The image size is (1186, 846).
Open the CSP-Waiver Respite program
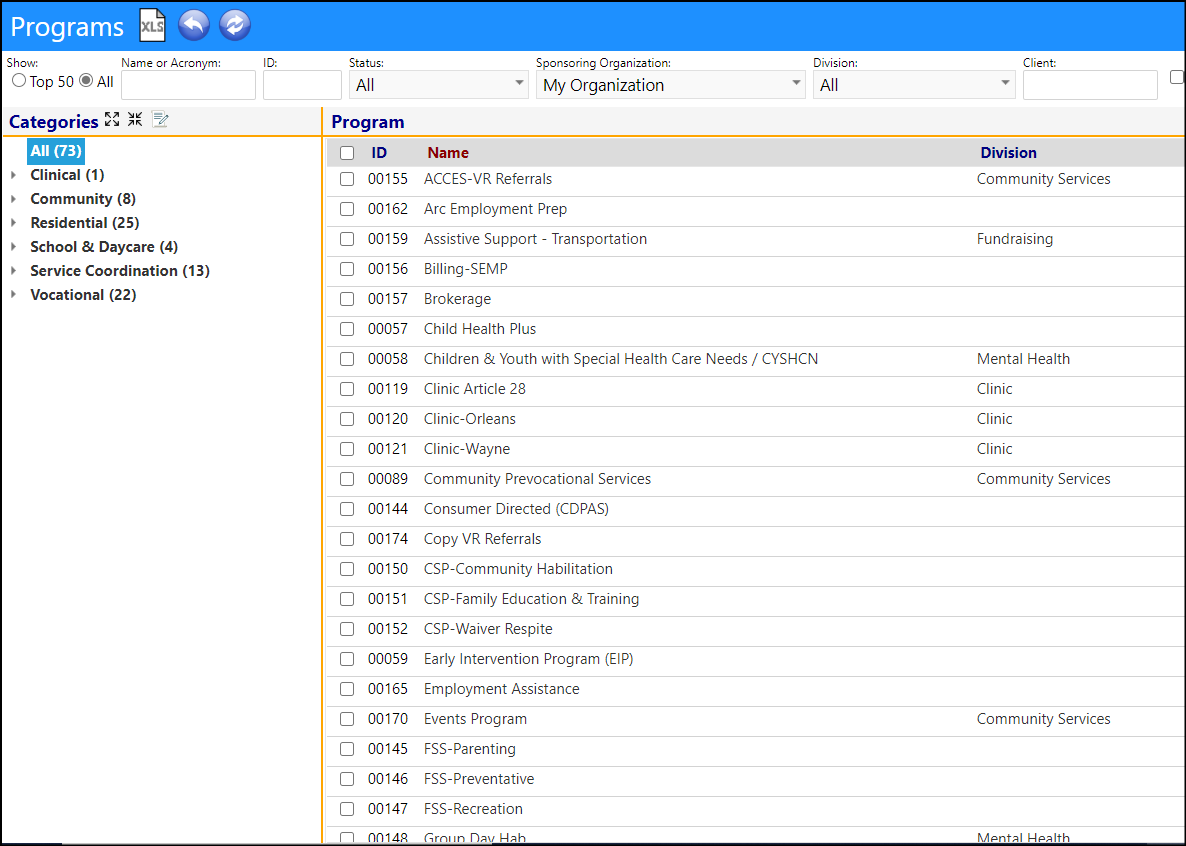click(488, 629)
